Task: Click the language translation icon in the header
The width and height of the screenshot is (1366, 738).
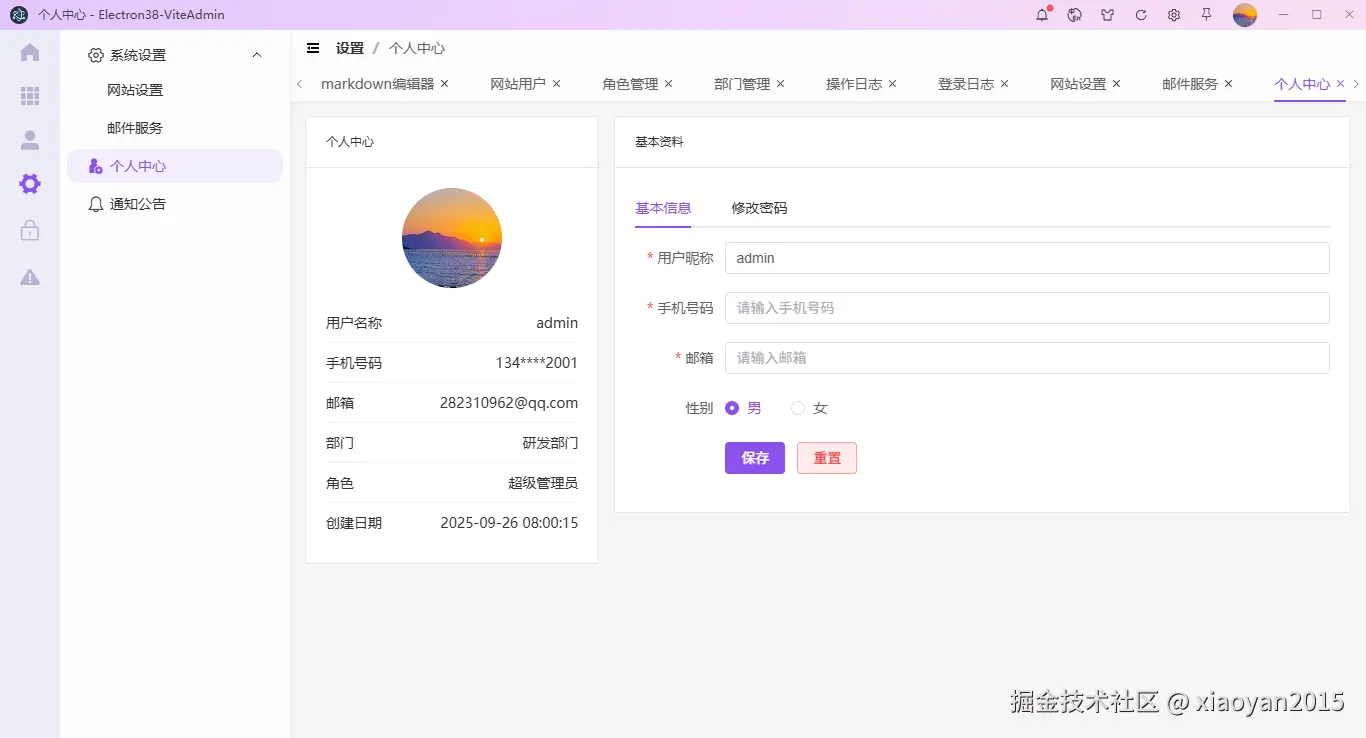Action: (1074, 15)
